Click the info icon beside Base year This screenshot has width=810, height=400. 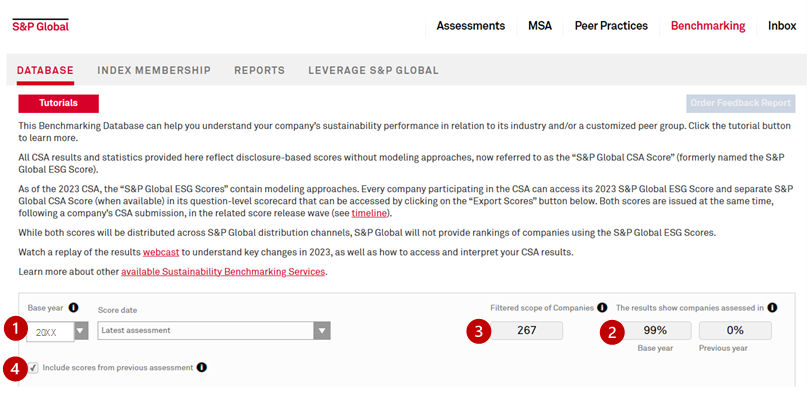click(x=73, y=308)
